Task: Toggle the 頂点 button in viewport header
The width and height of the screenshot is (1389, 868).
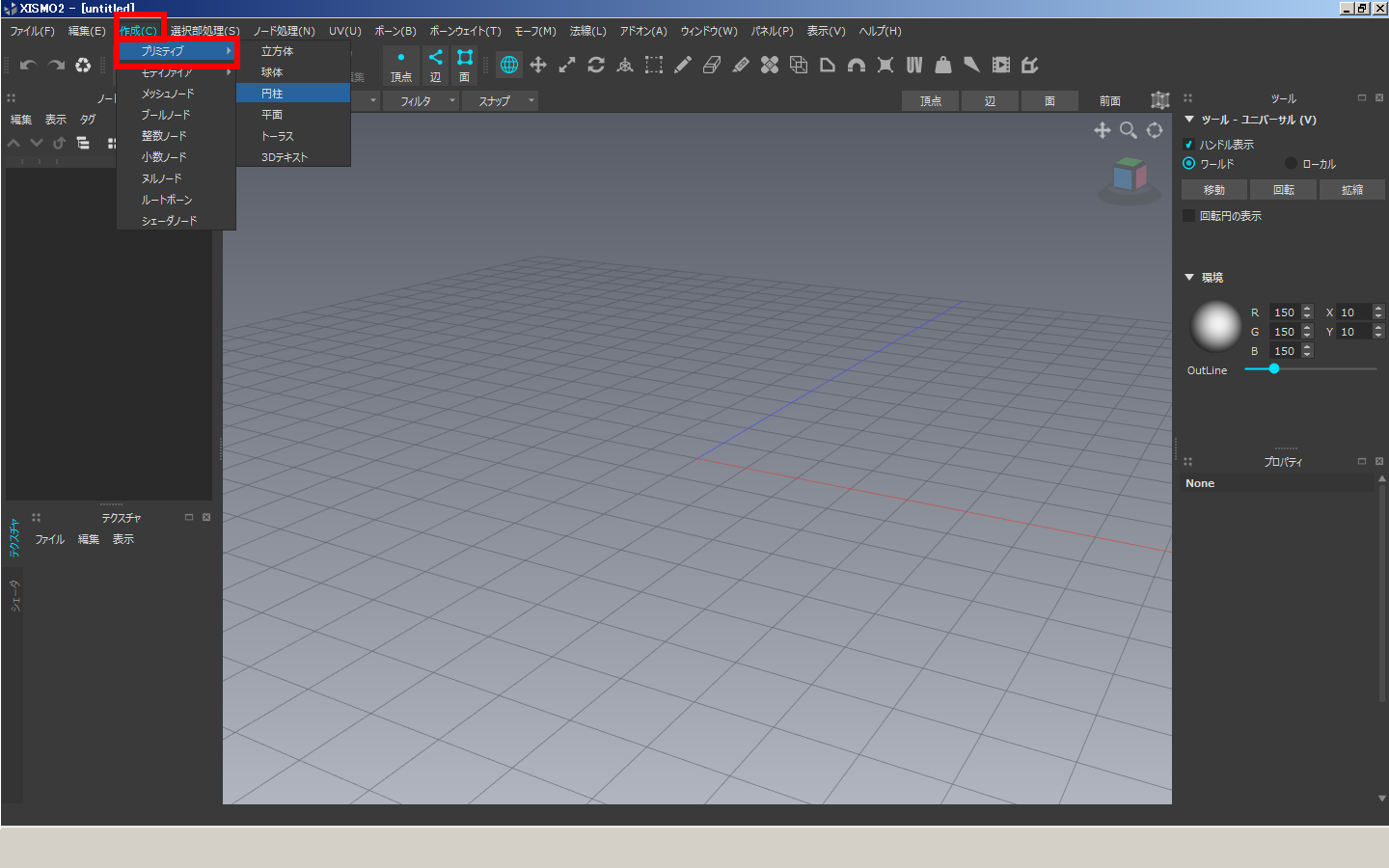Action: coord(930,100)
